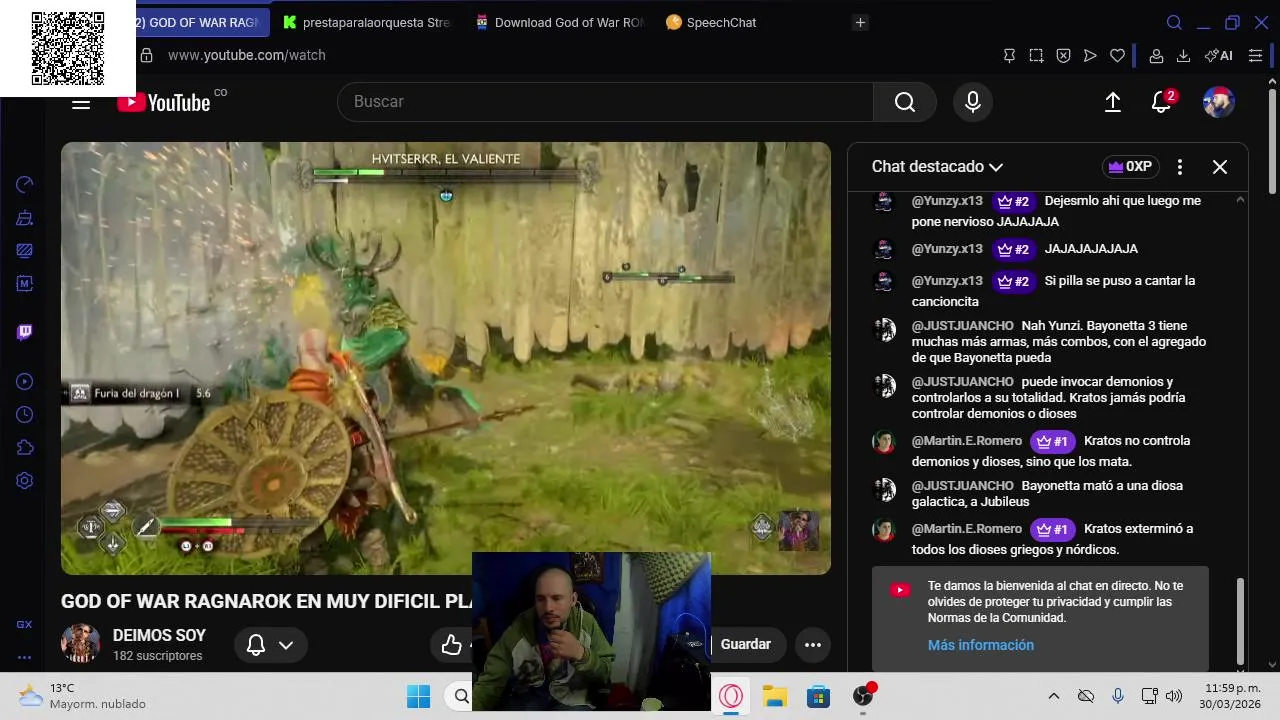The height and width of the screenshot is (720, 1280).
Task: Open YouTube account avatar menu
Action: coord(1218,102)
